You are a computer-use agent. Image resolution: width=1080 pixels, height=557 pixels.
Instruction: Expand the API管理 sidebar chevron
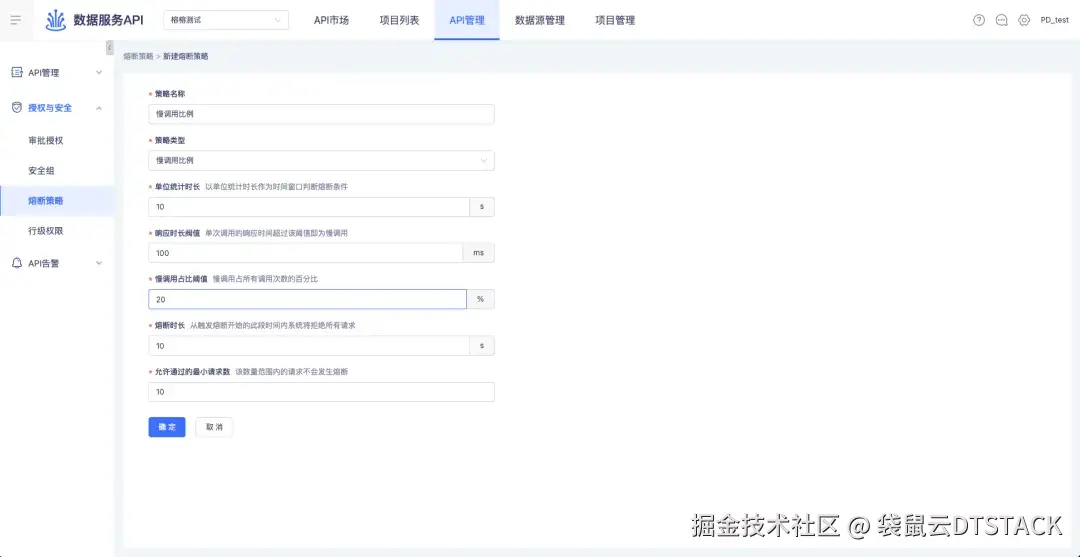coord(99,72)
